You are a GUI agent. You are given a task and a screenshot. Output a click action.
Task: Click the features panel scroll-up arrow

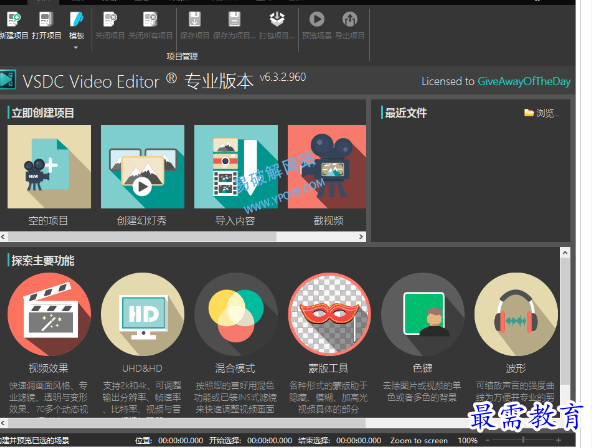(565, 253)
